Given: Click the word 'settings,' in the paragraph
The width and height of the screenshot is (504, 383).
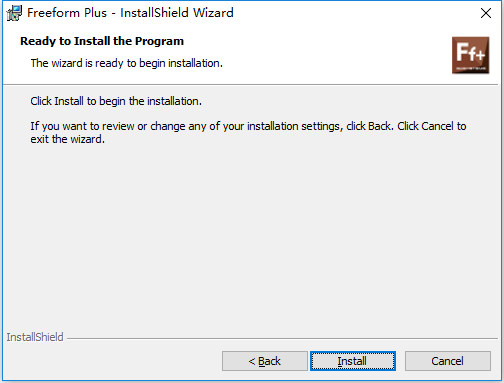Looking at the screenshot, I should coord(322,126).
